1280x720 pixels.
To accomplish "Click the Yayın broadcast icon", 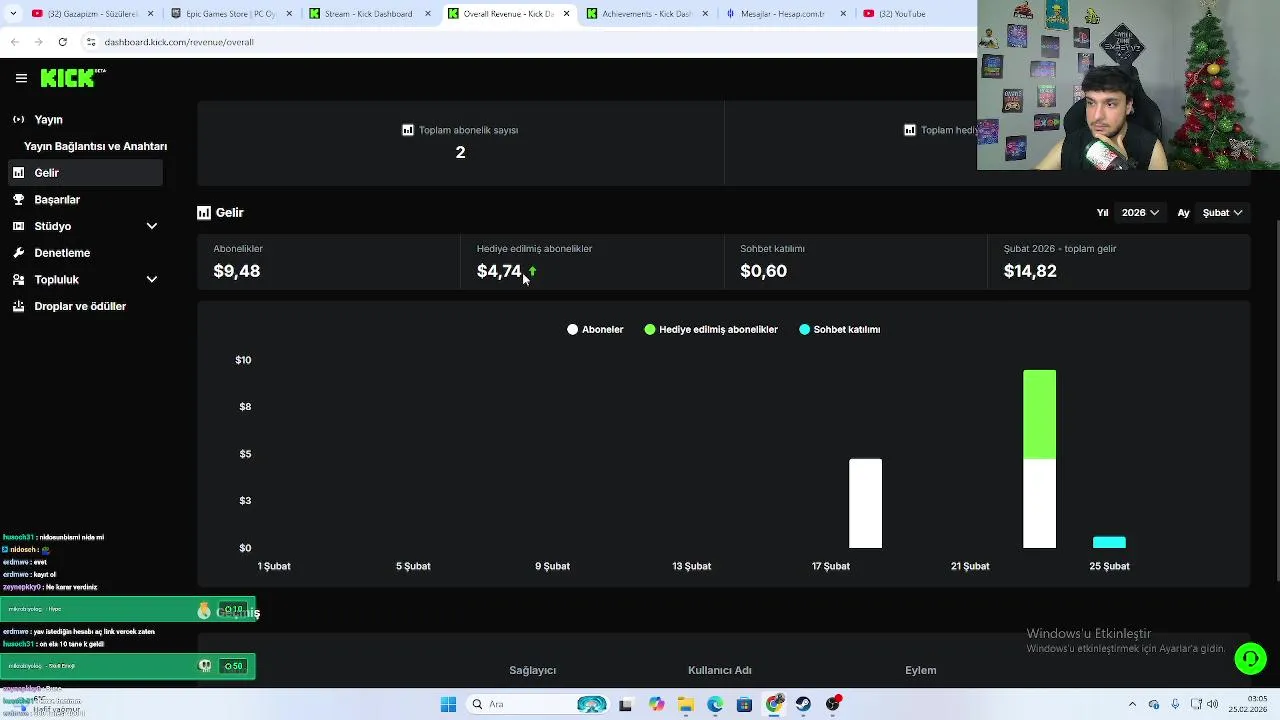I will [x=18, y=119].
